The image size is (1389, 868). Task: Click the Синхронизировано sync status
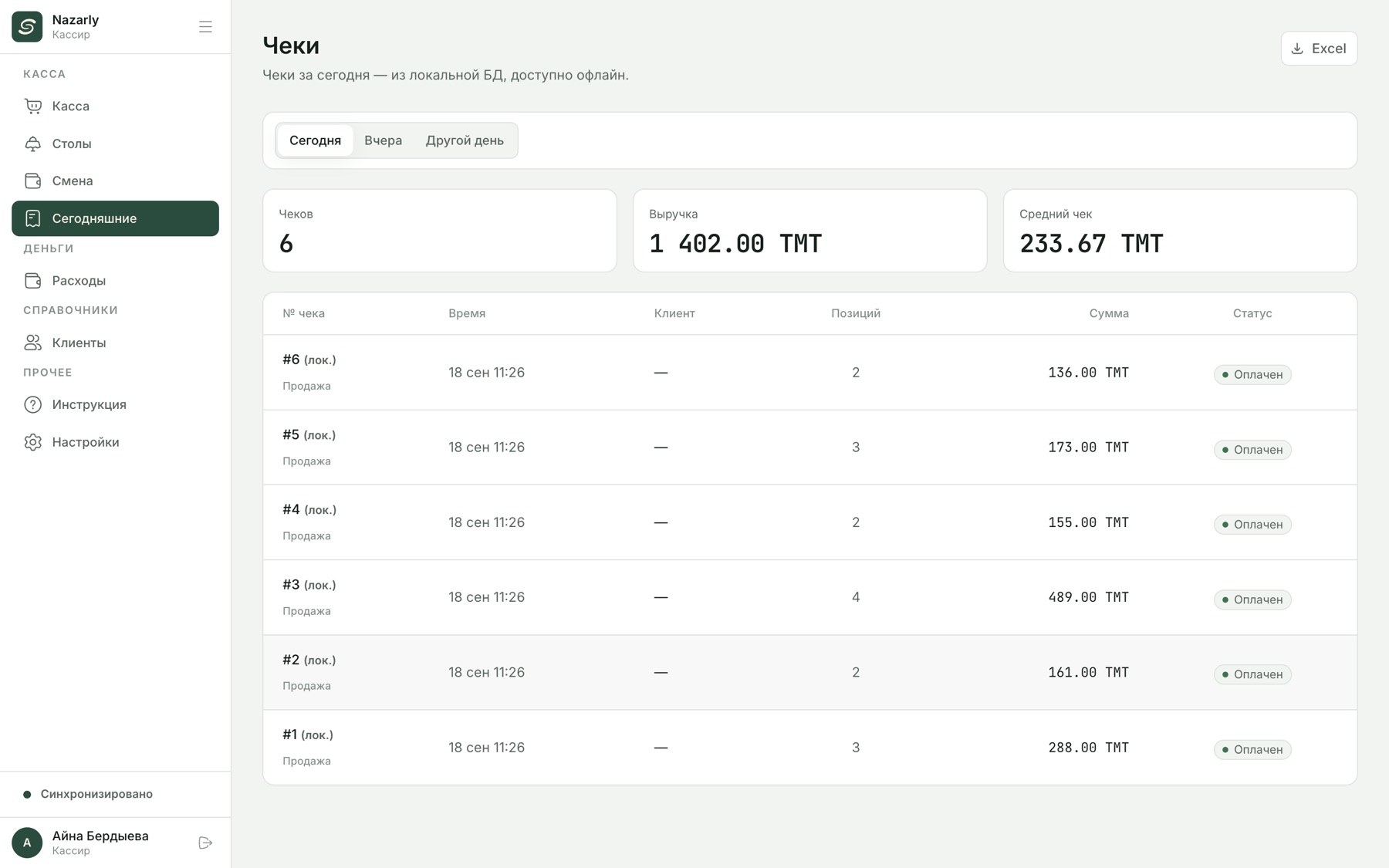click(x=88, y=794)
